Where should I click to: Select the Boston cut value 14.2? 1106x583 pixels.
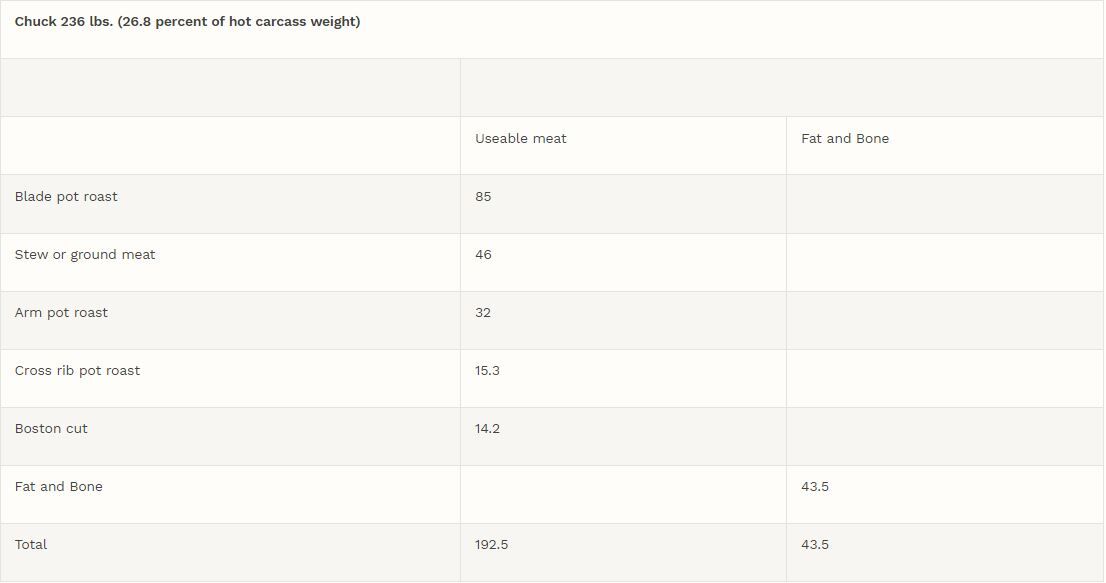click(x=487, y=429)
